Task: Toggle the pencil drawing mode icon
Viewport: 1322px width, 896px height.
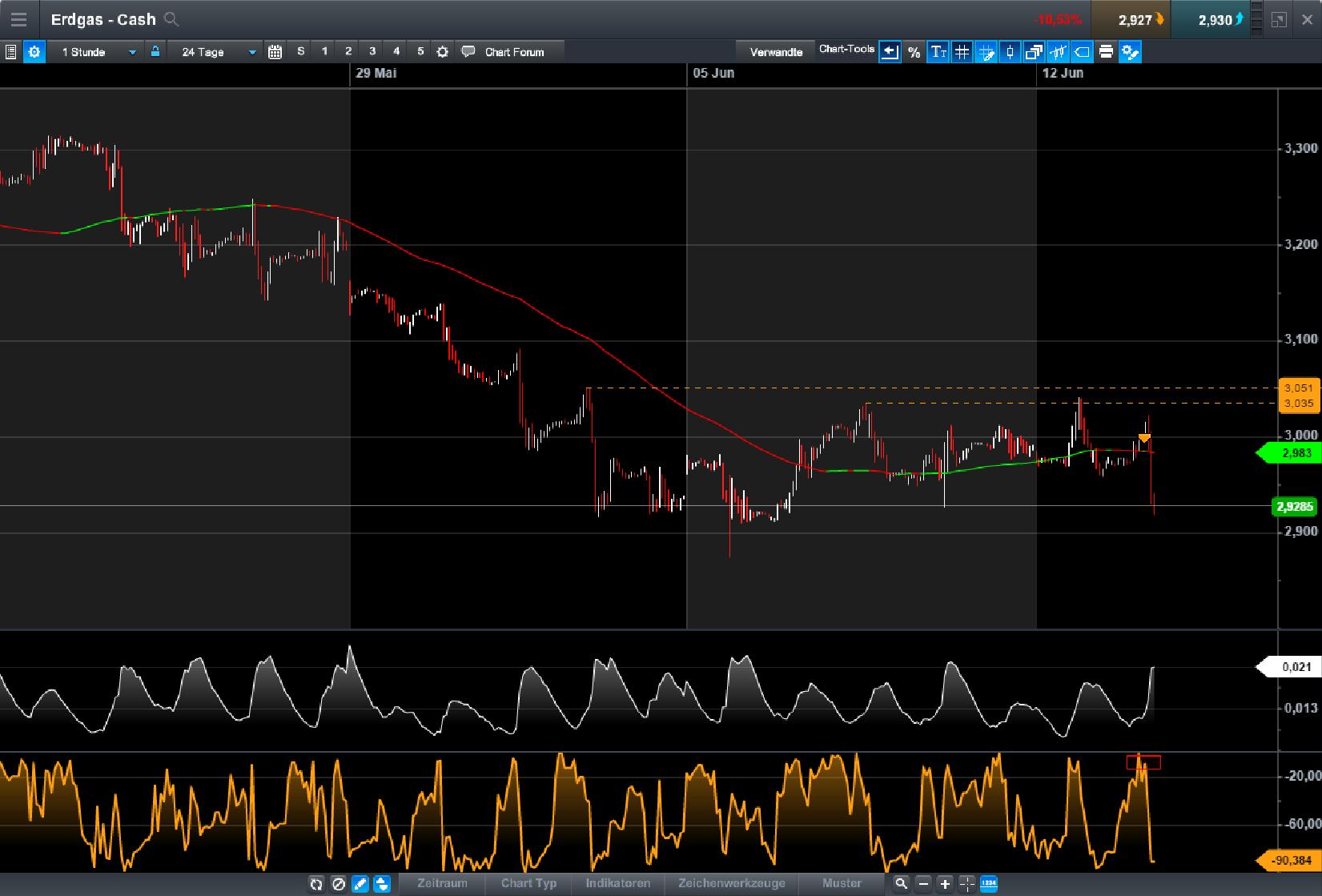Action: [x=359, y=884]
